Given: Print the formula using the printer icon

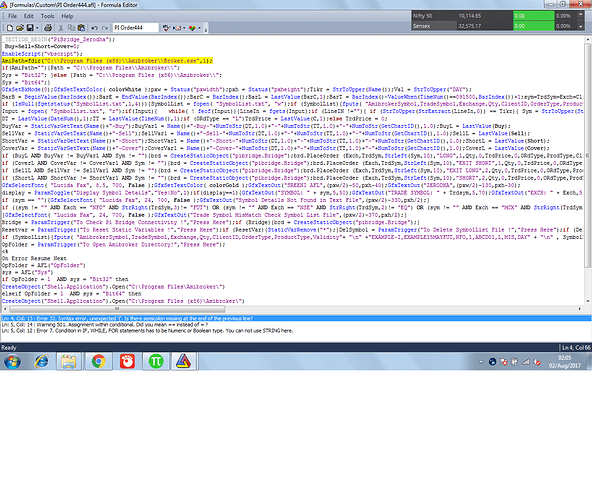Looking at the screenshot, I should point(48,28).
